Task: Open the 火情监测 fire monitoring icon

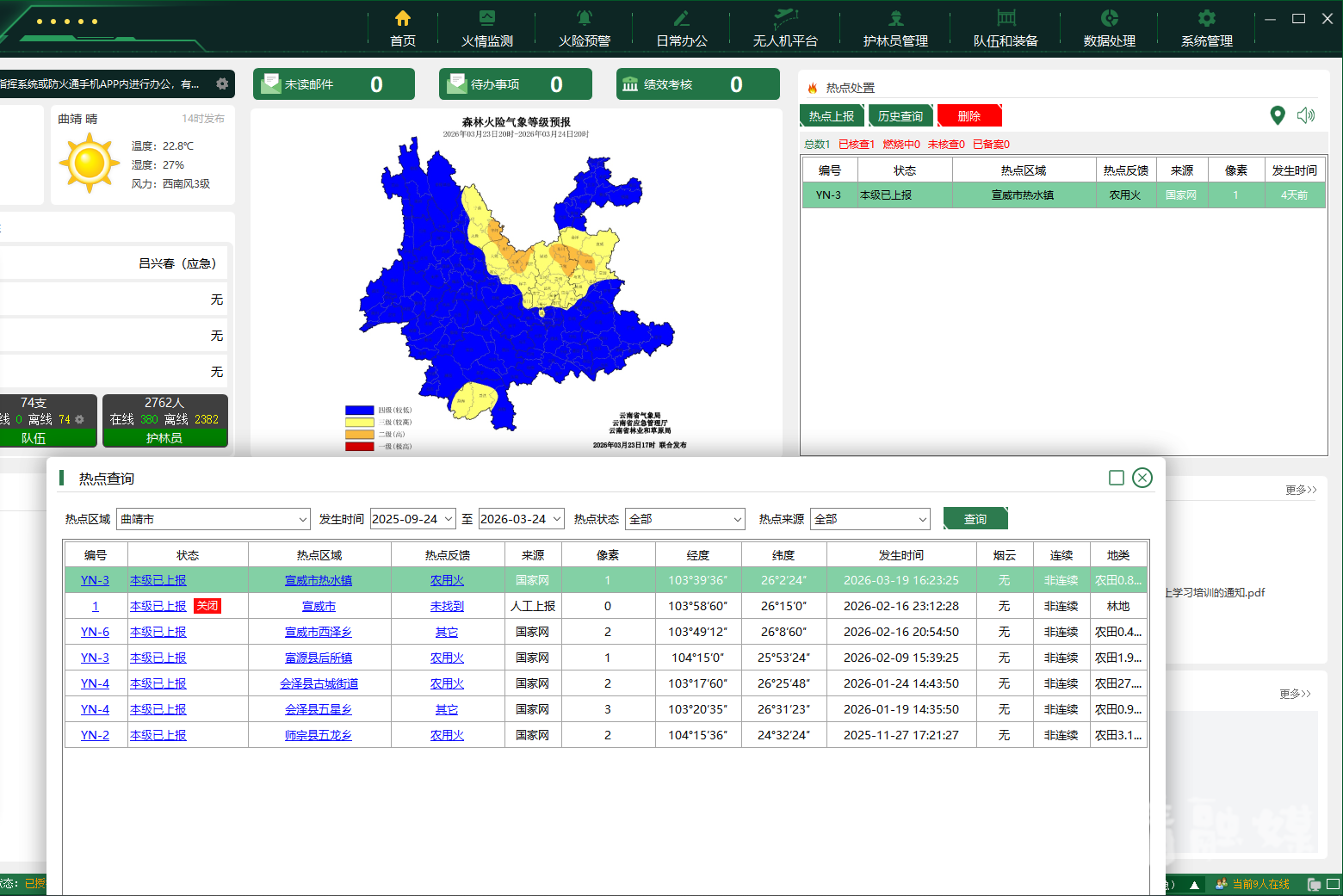Action: click(x=486, y=18)
